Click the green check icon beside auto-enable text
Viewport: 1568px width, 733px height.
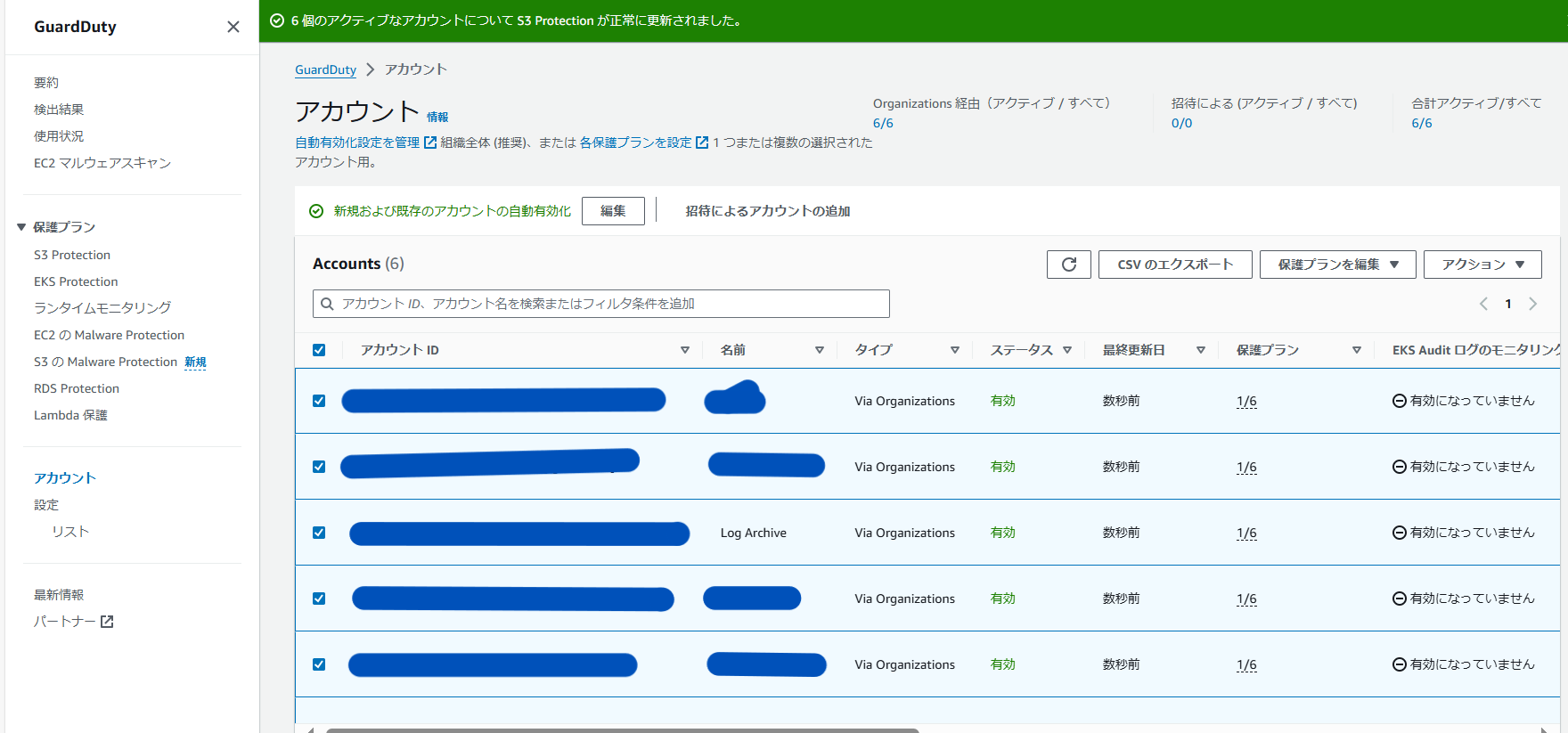[x=316, y=211]
